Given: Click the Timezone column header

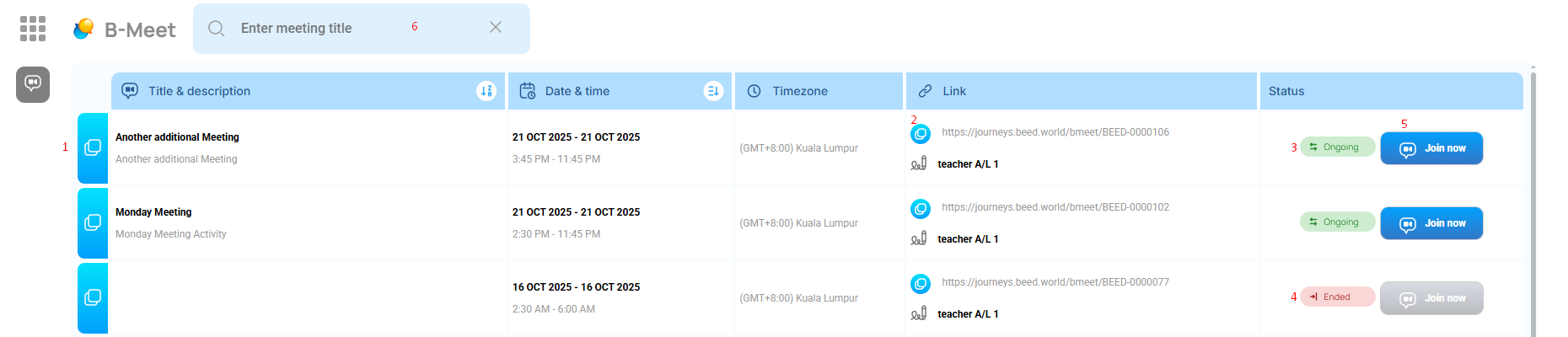Looking at the screenshot, I should pyautogui.click(x=799, y=91).
